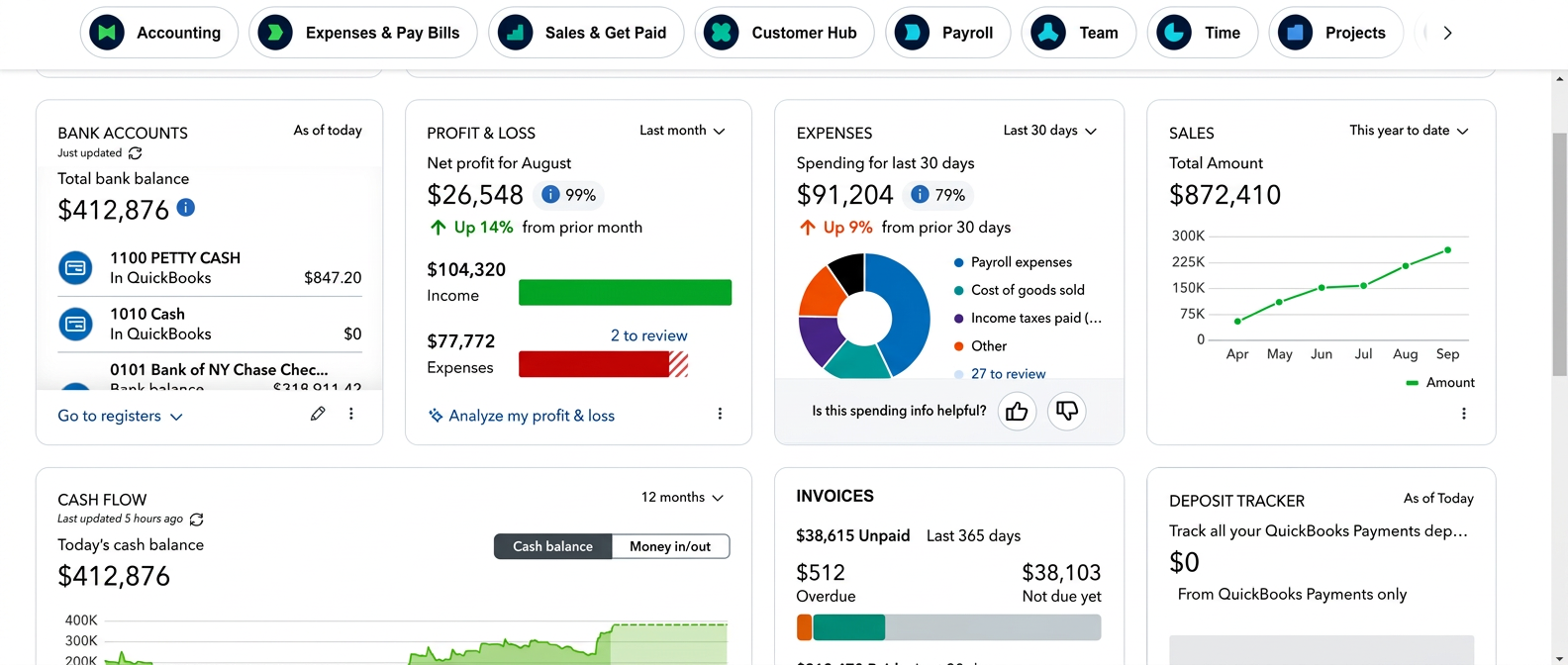The width and height of the screenshot is (1568, 665).
Task: Open Sales card options menu
Action: click(1464, 414)
